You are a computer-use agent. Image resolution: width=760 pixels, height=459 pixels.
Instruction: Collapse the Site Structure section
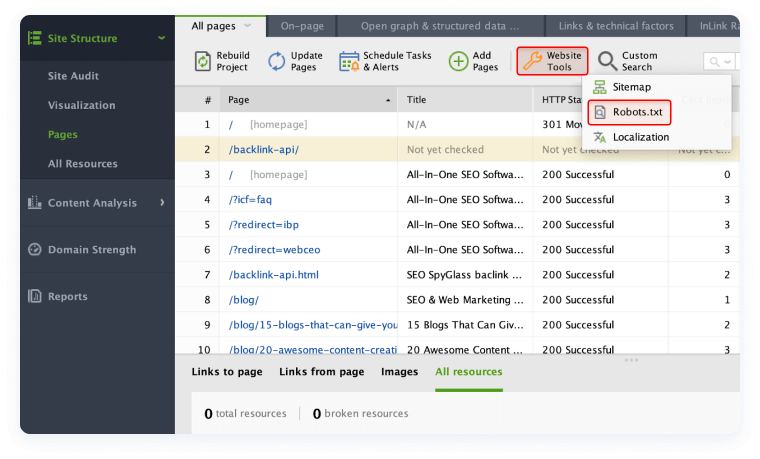[162, 39]
